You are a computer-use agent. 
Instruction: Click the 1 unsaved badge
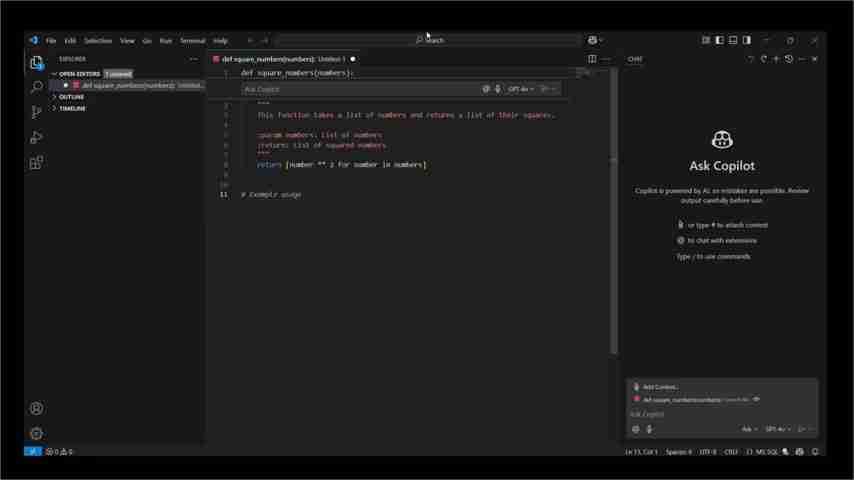point(118,74)
